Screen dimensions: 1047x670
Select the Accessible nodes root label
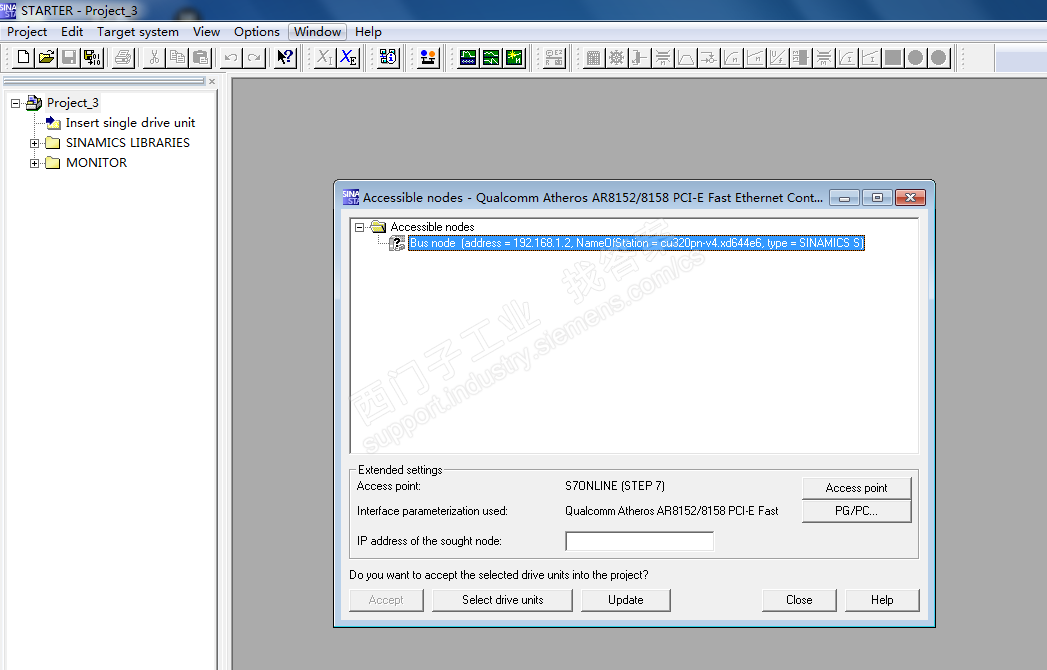432,227
